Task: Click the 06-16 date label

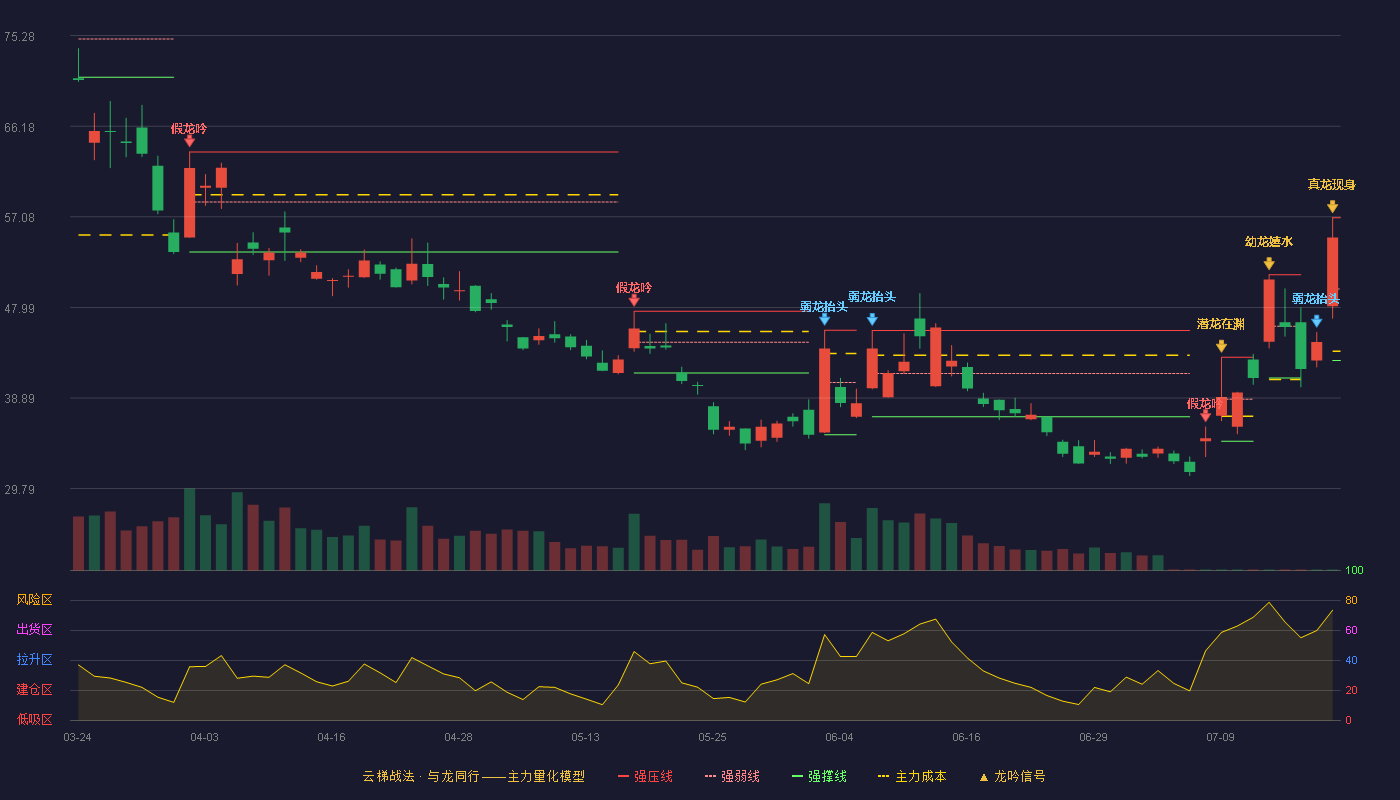Action: tap(966, 737)
